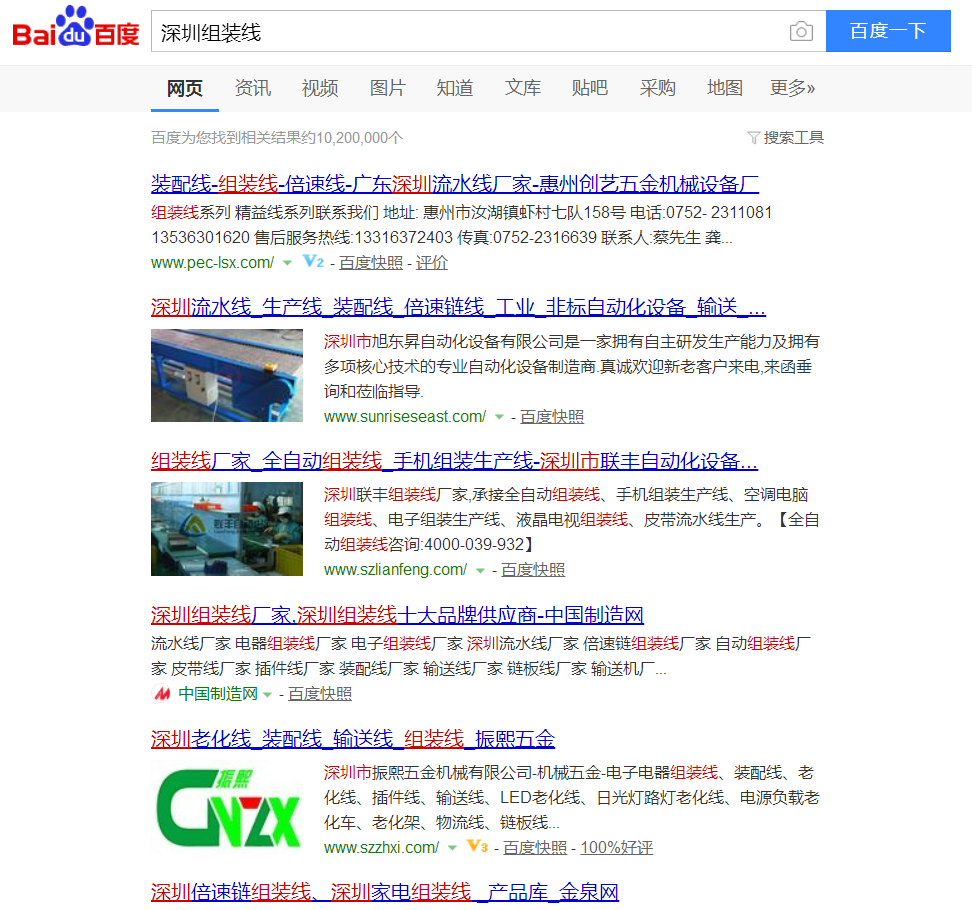Open result 深圳老化线_装配线_输送线_组装线_振熙五金

coord(353,739)
